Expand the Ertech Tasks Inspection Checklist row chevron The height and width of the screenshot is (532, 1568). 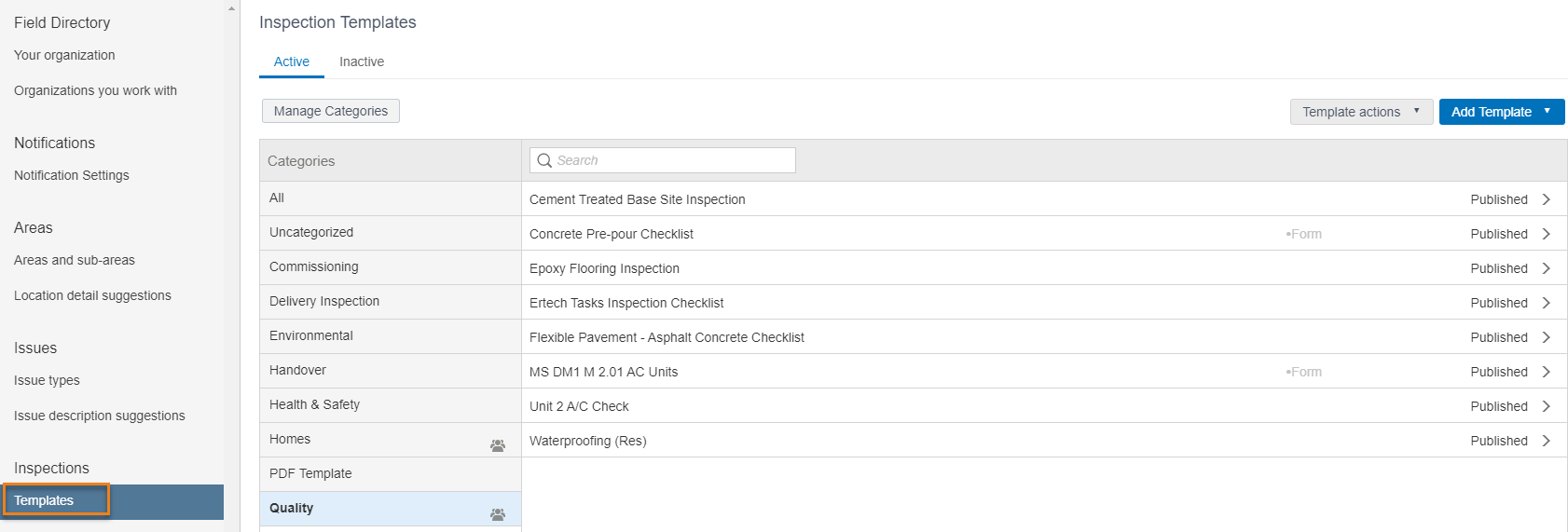coord(1547,303)
